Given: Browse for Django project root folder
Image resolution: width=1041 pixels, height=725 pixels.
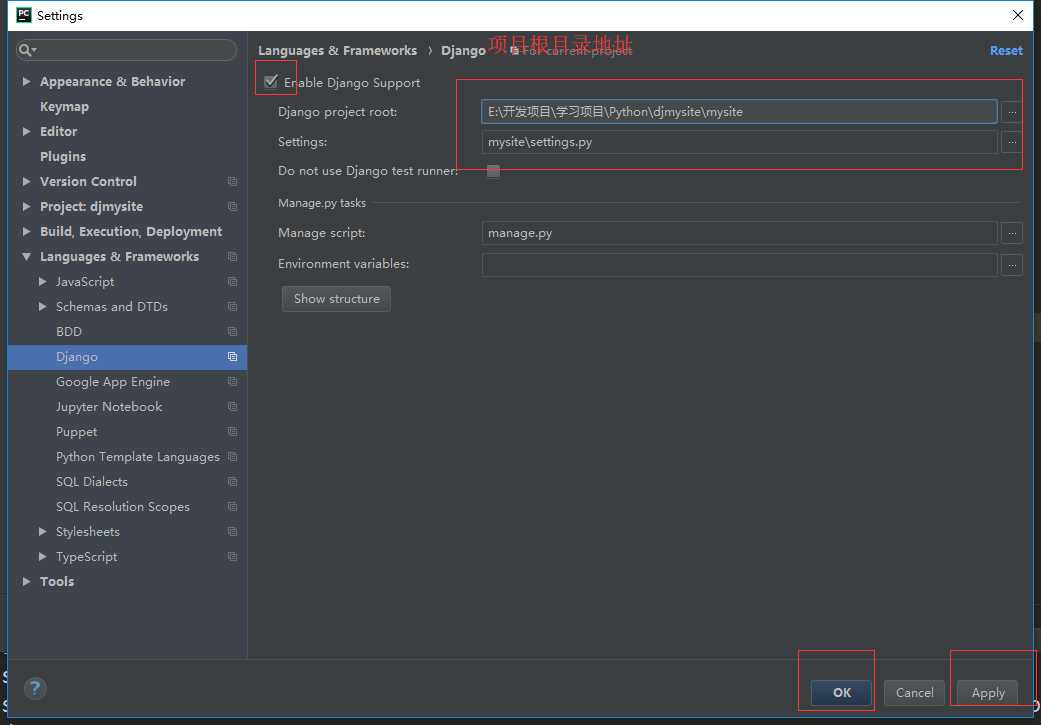Looking at the screenshot, I should coord(1012,112).
